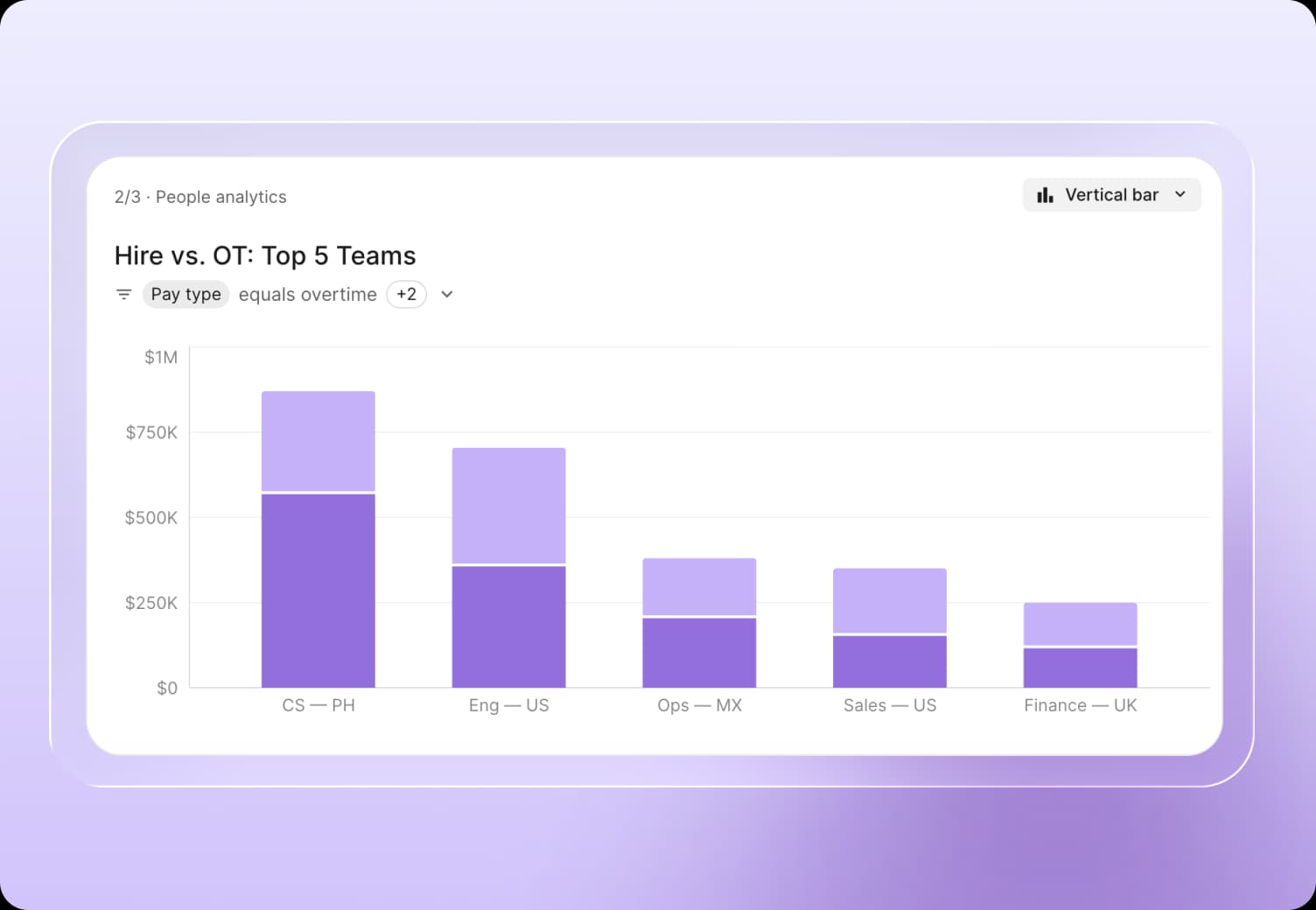
Task: Click the filter lines icon
Action: click(124, 295)
